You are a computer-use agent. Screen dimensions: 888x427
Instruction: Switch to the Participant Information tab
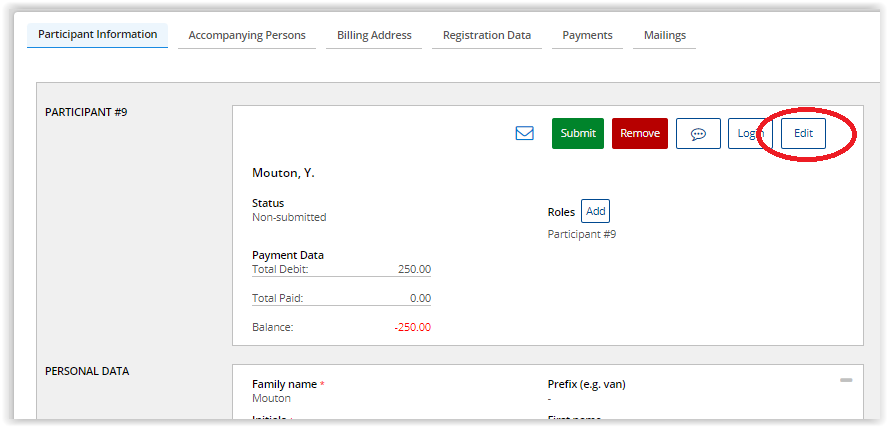point(97,35)
